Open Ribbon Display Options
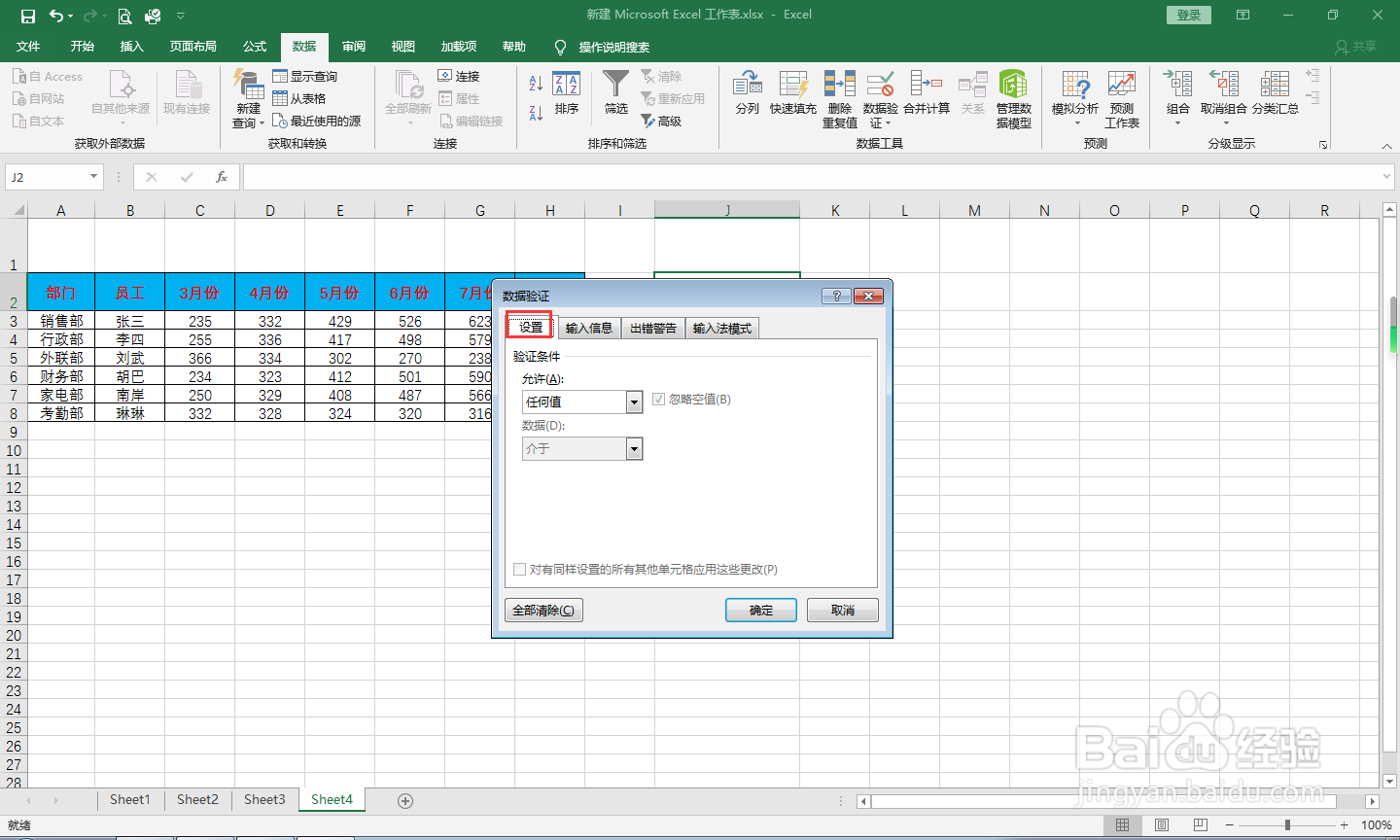The image size is (1400, 840). click(1242, 15)
